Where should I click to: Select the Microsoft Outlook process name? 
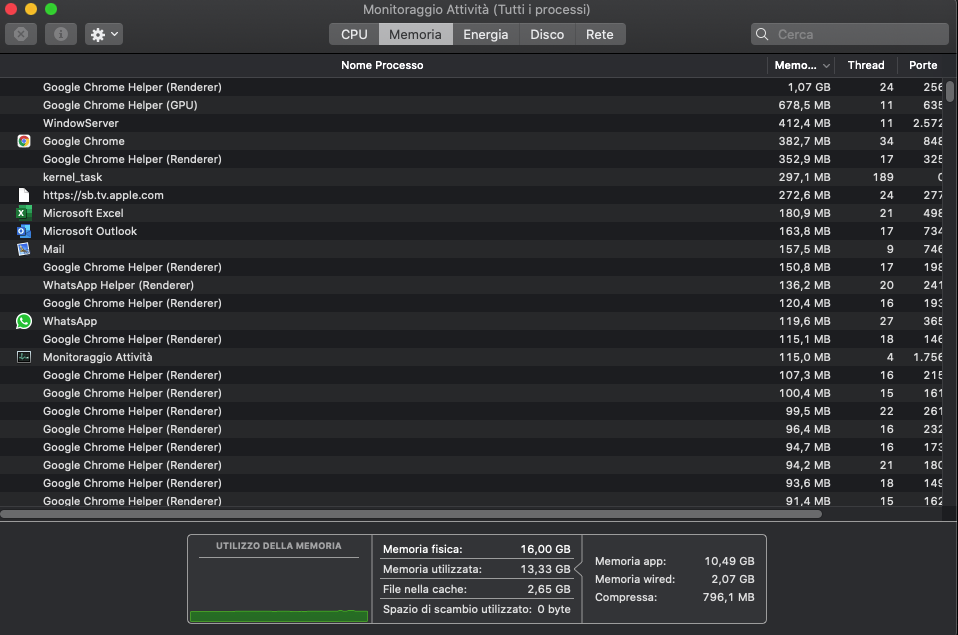[90, 231]
